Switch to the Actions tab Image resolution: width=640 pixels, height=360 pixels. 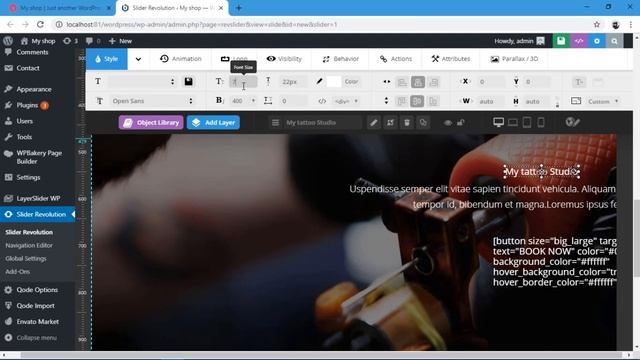coord(396,59)
